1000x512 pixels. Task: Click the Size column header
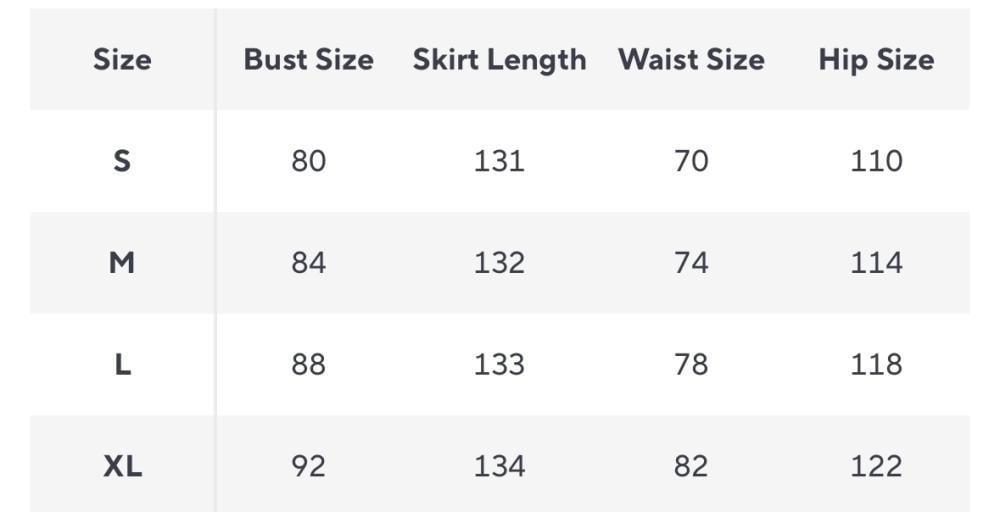coord(122,60)
